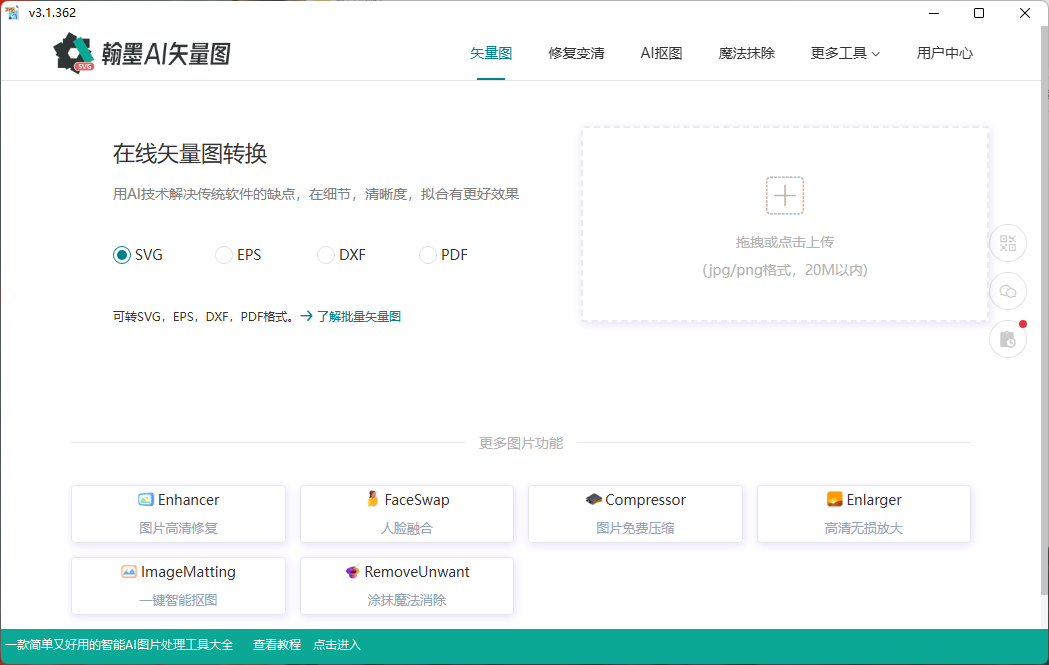Open the AI抠图 tab
1049x665 pixels.
click(x=661, y=54)
